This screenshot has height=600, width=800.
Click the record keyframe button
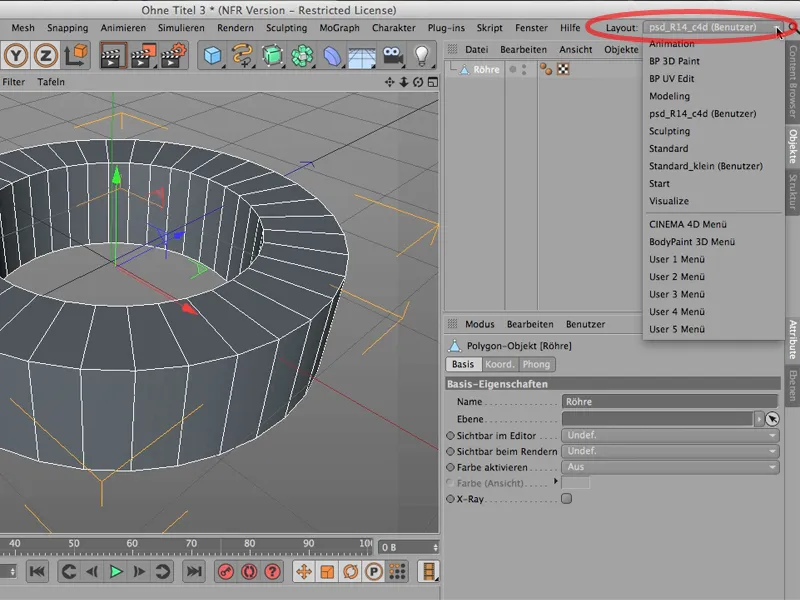(x=226, y=571)
